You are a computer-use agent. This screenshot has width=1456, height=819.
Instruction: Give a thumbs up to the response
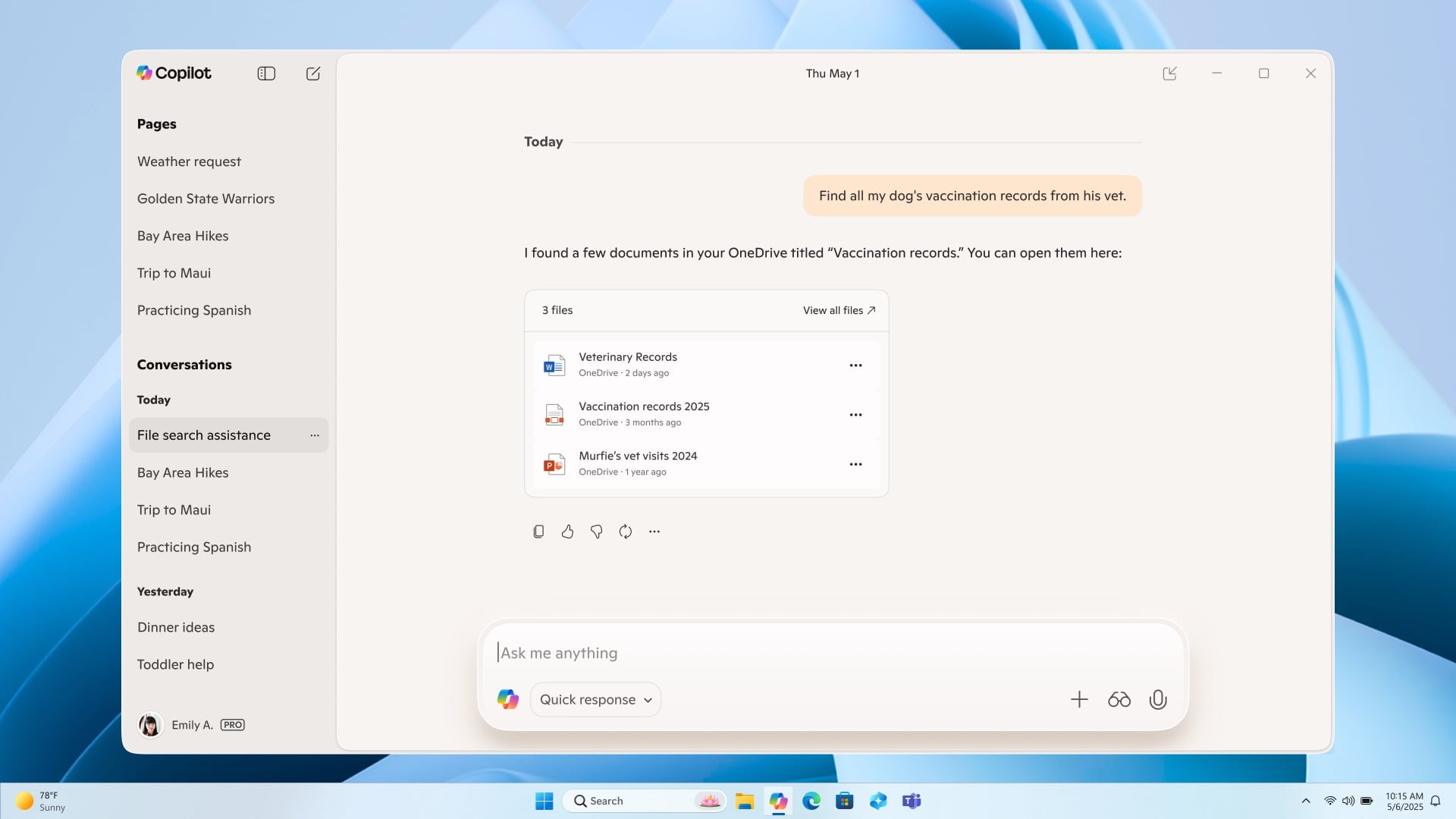(x=567, y=532)
